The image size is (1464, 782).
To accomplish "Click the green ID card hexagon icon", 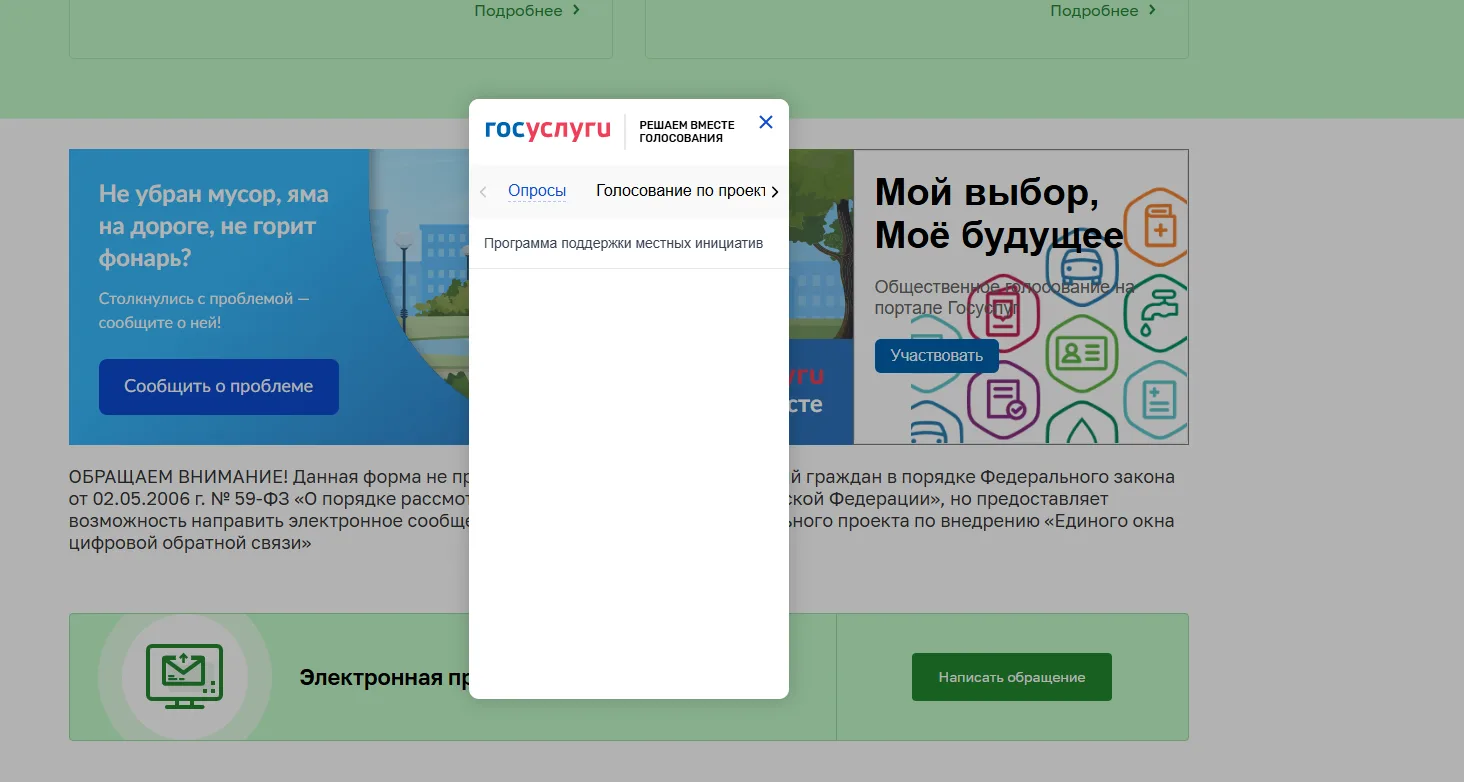I will (x=1082, y=352).
